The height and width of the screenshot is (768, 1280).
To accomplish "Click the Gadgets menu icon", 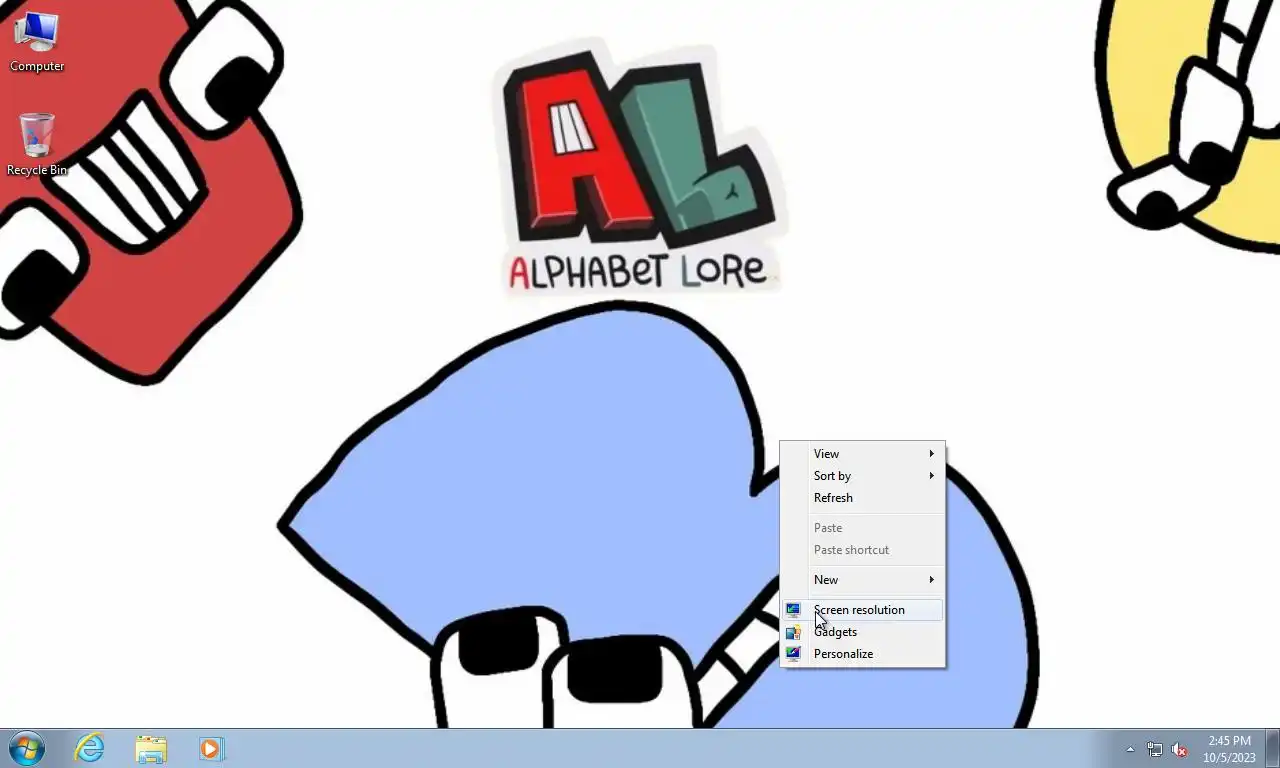I will 793,632.
